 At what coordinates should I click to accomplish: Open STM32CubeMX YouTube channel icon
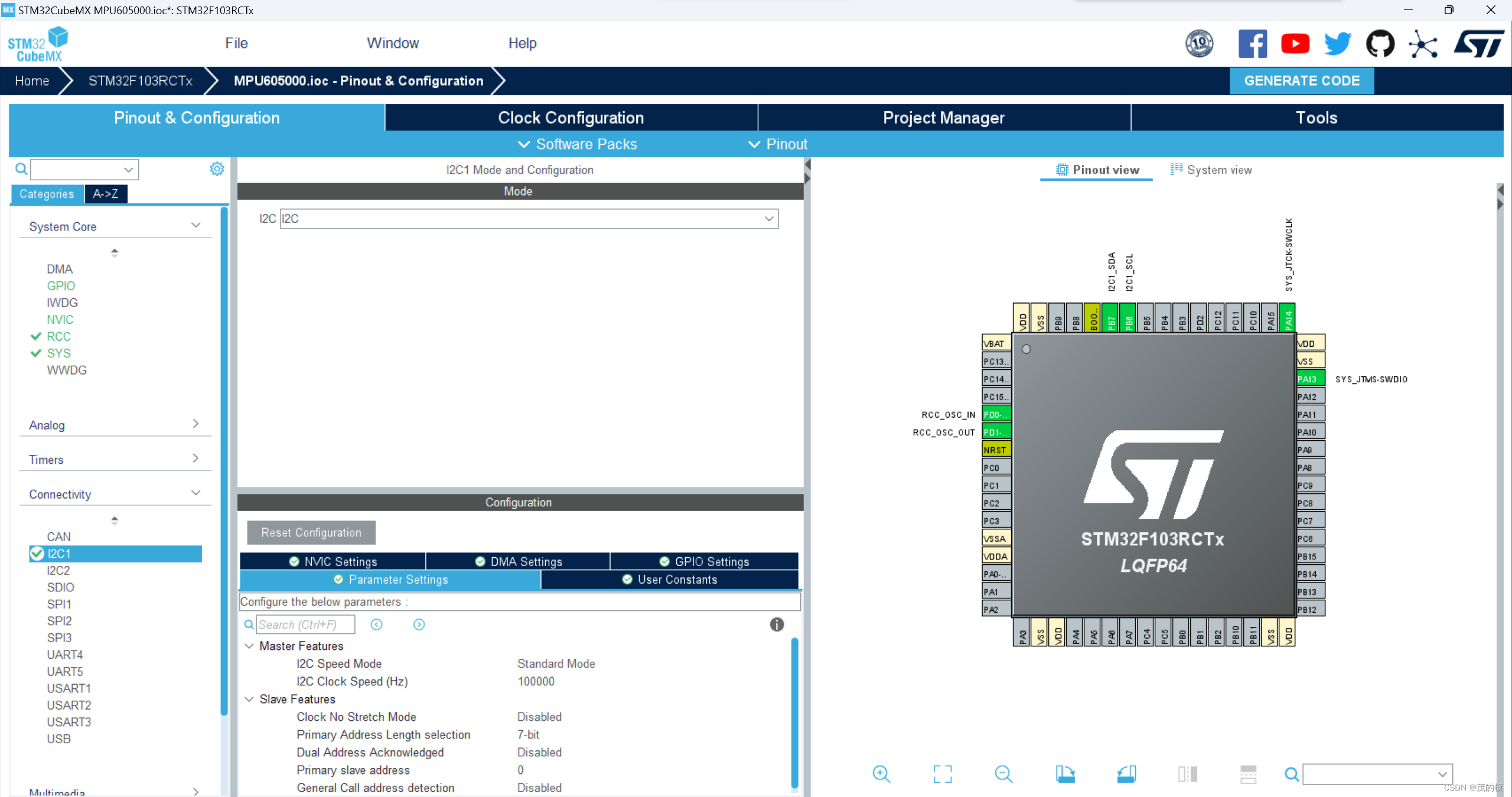pos(1295,43)
